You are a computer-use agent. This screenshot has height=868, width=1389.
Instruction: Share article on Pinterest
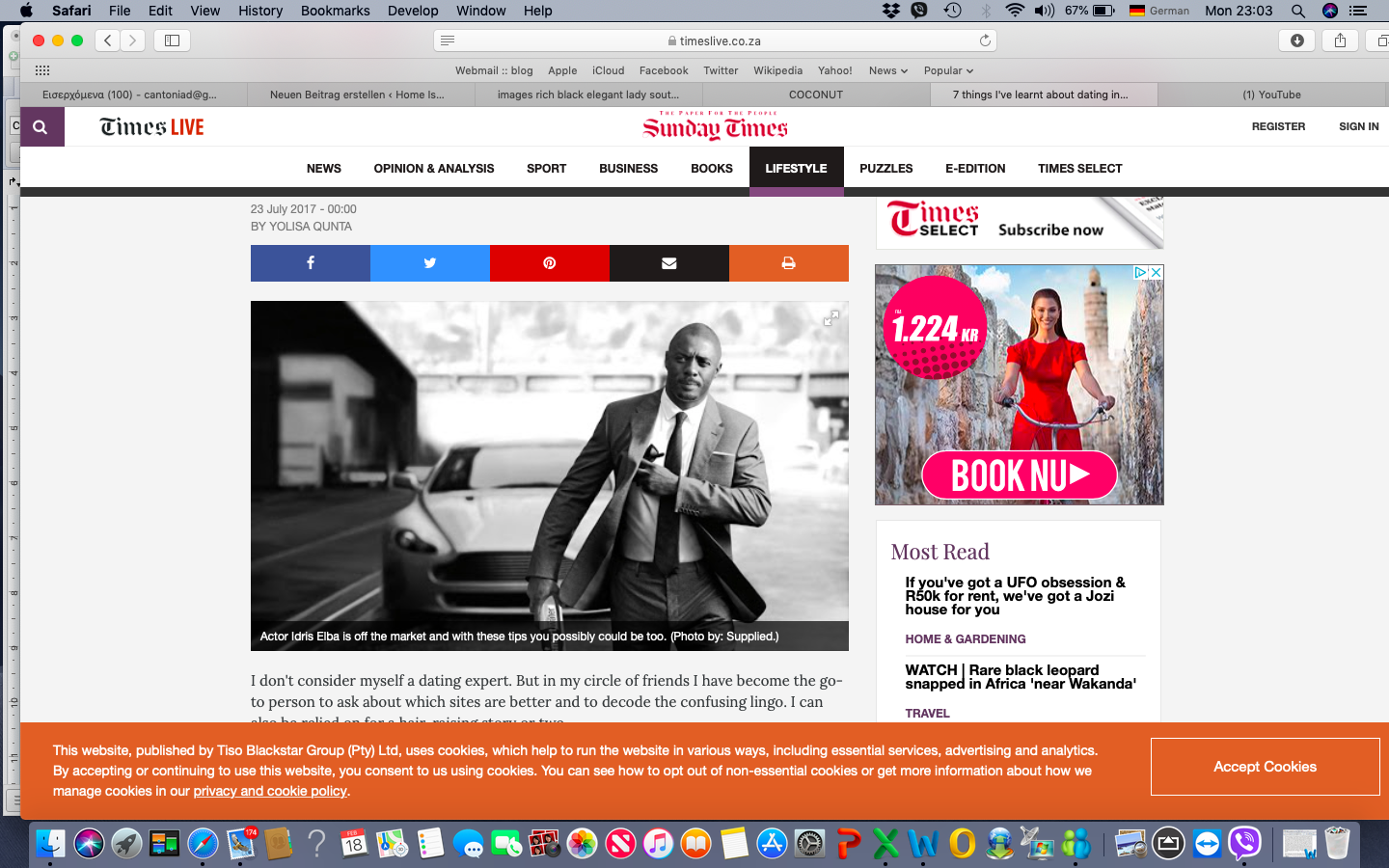pos(550,263)
